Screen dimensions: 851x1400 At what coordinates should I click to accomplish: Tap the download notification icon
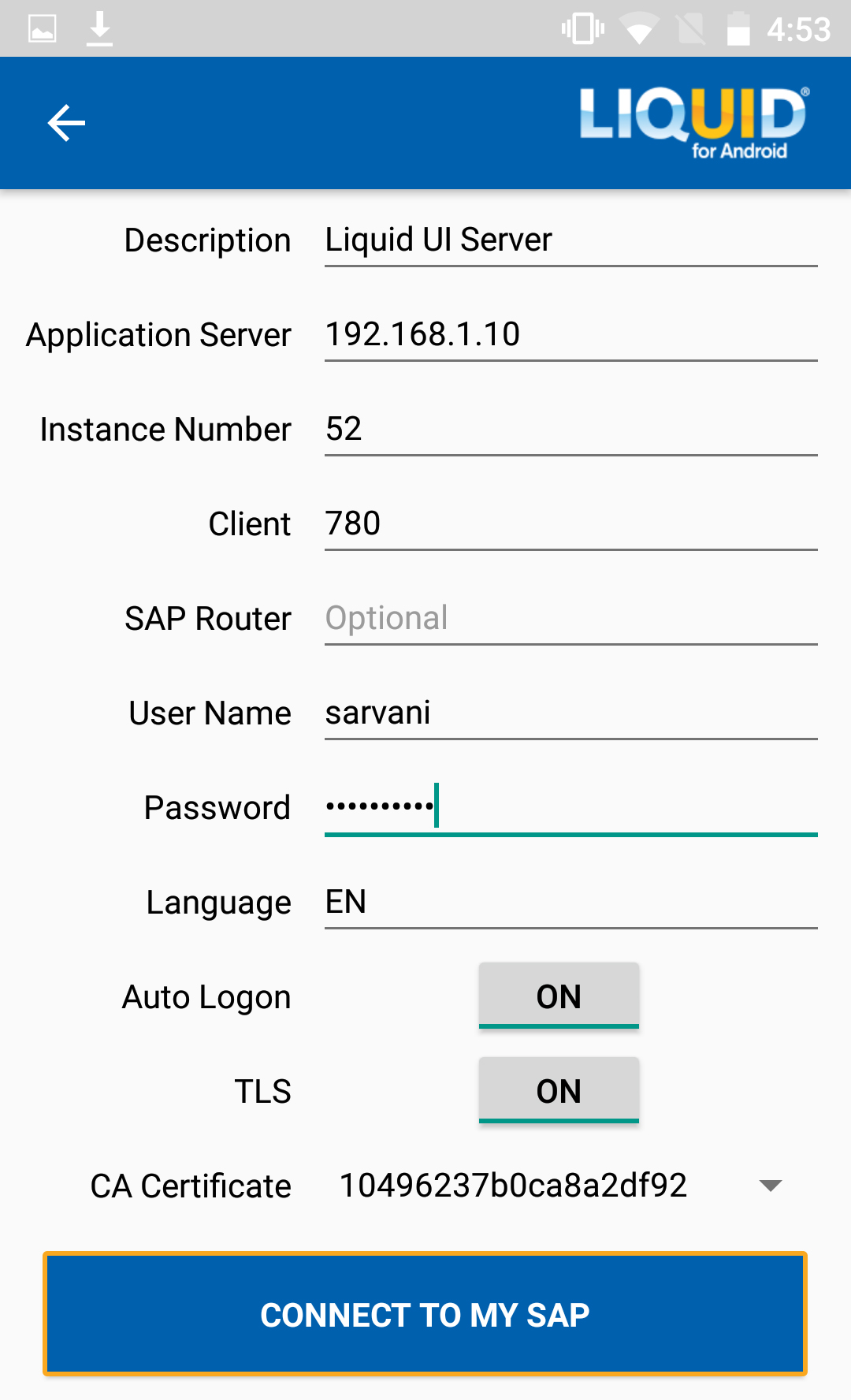point(99,29)
